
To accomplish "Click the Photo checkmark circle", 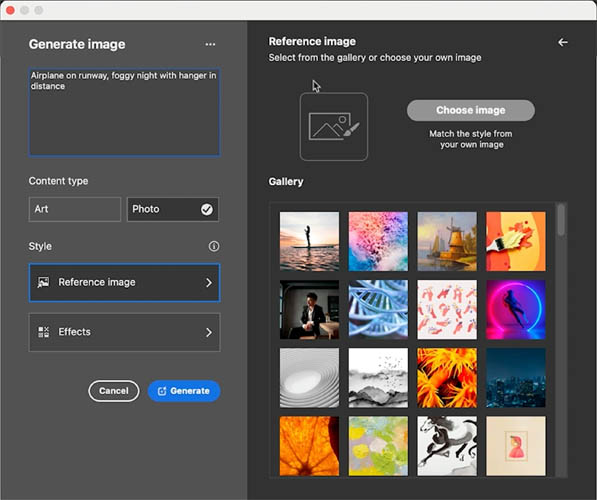I will 207,209.
